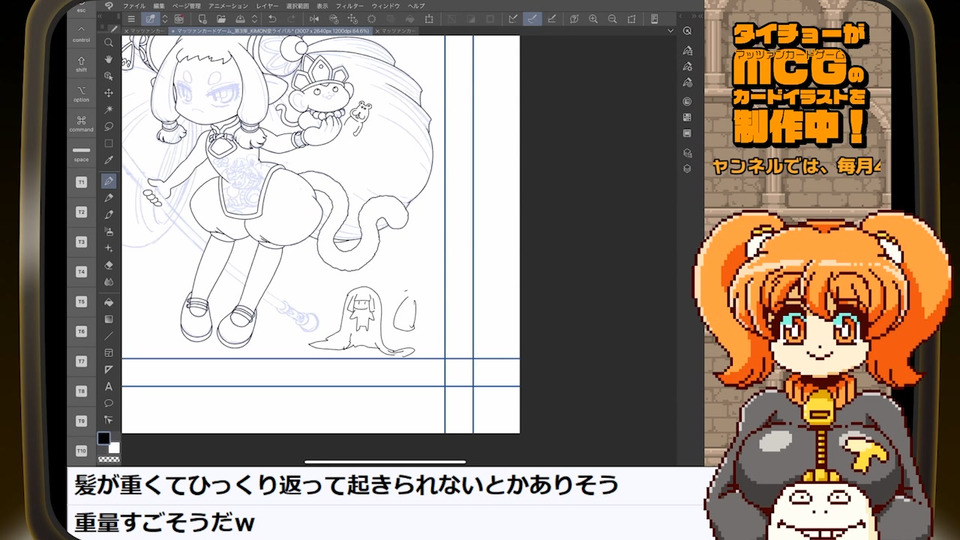
Task: Select the Pencil tool
Action: pyautogui.click(x=108, y=198)
